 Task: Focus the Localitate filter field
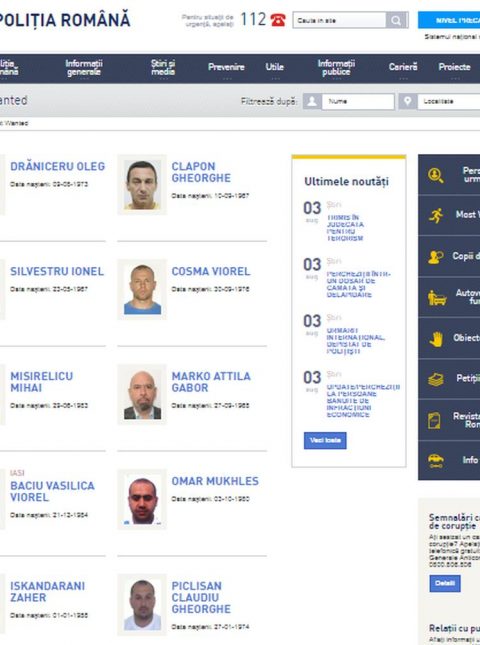click(x=448, y=101)
